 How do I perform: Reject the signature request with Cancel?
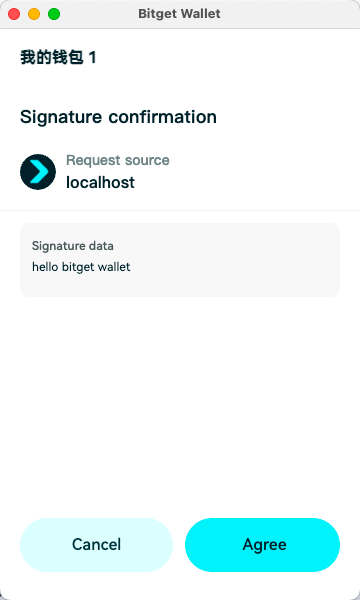[96, 545]
